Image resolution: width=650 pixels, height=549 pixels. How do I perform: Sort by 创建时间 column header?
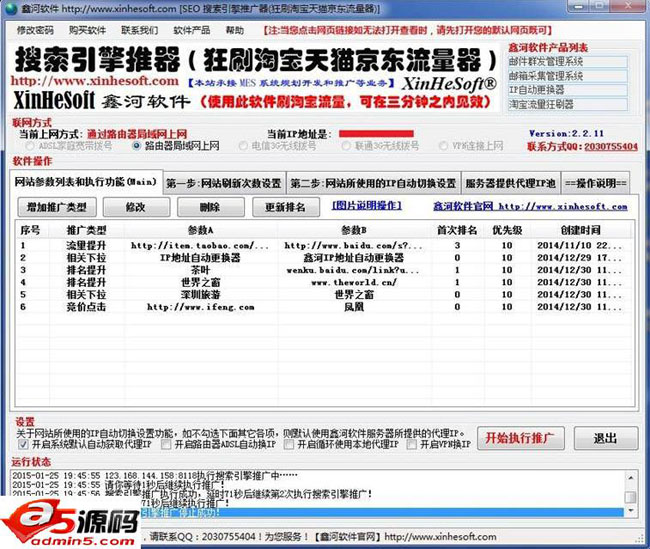tap(581, 230)
